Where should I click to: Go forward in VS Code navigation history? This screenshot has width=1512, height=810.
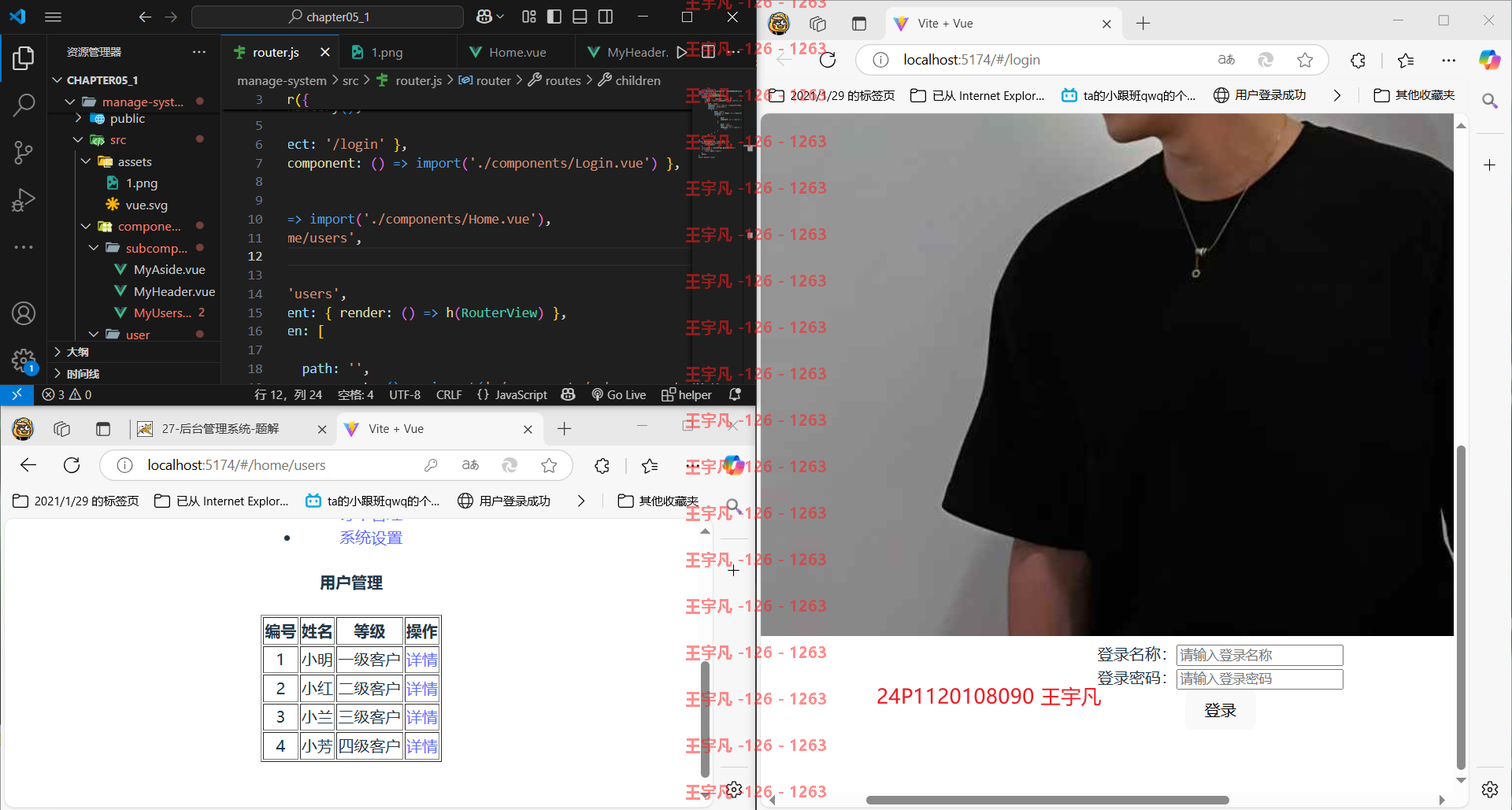click(171, 17)
